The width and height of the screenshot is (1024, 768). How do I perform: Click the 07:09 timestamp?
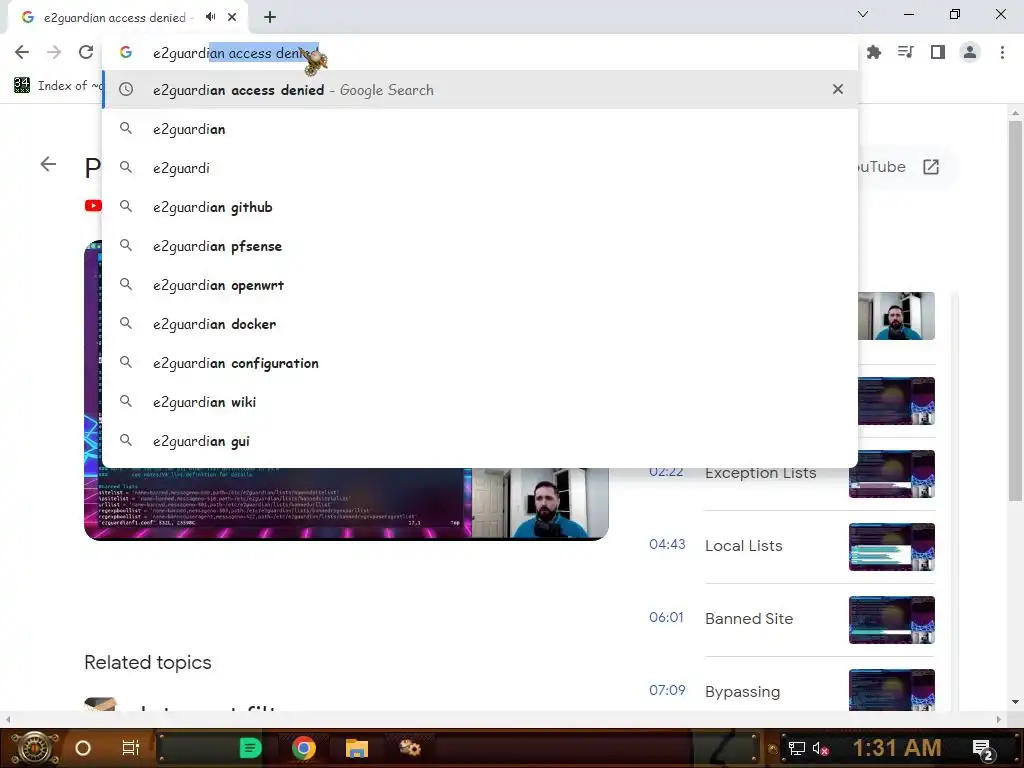667,691
